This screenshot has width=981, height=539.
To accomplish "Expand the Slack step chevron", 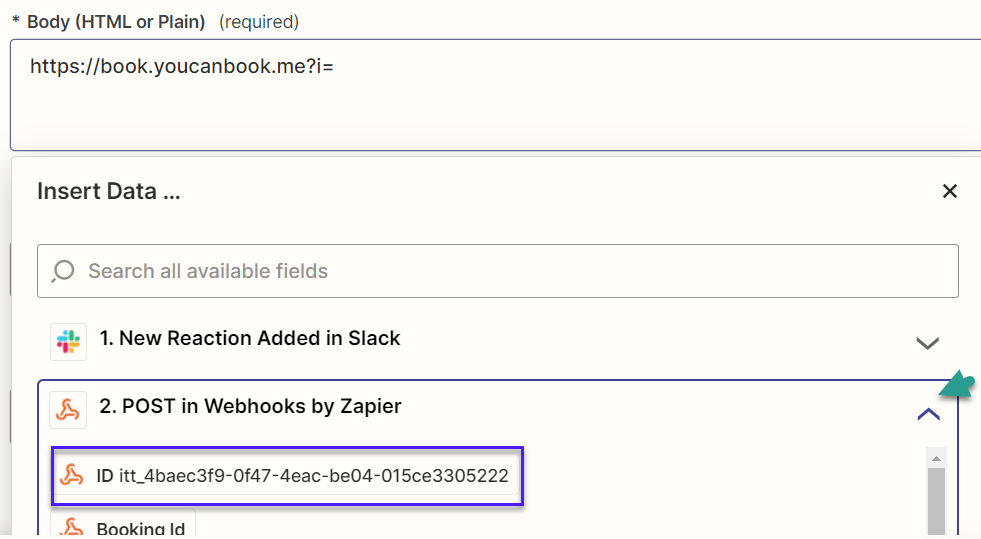I will (x=927, y=343).
